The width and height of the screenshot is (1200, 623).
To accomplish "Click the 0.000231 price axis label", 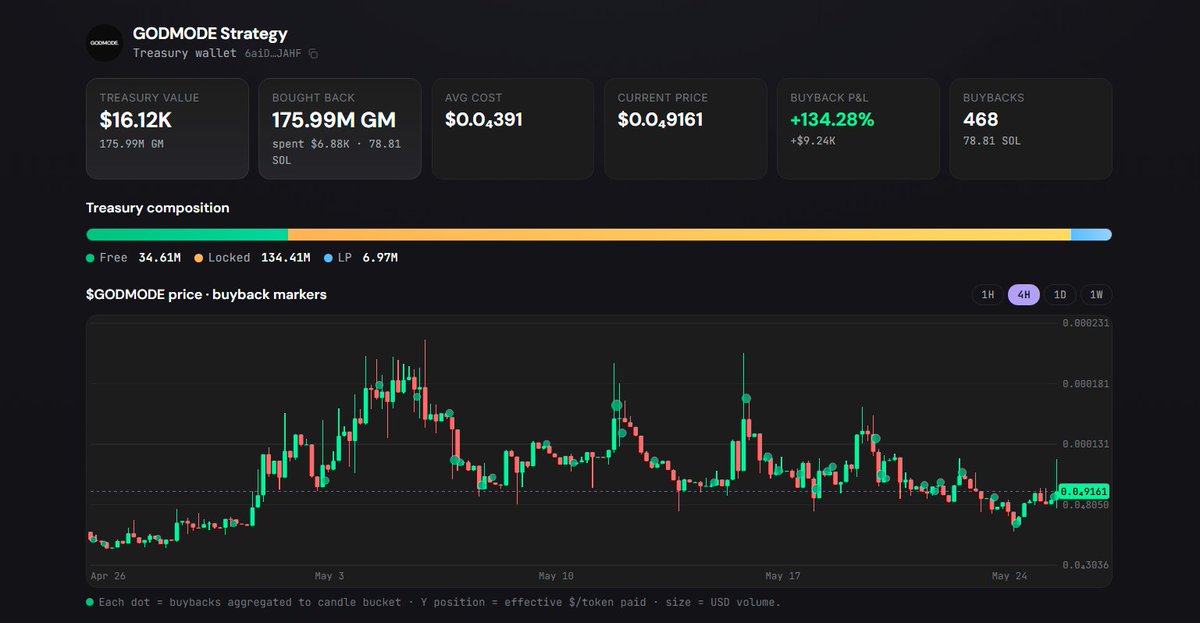I will (x=1085, y=323).
